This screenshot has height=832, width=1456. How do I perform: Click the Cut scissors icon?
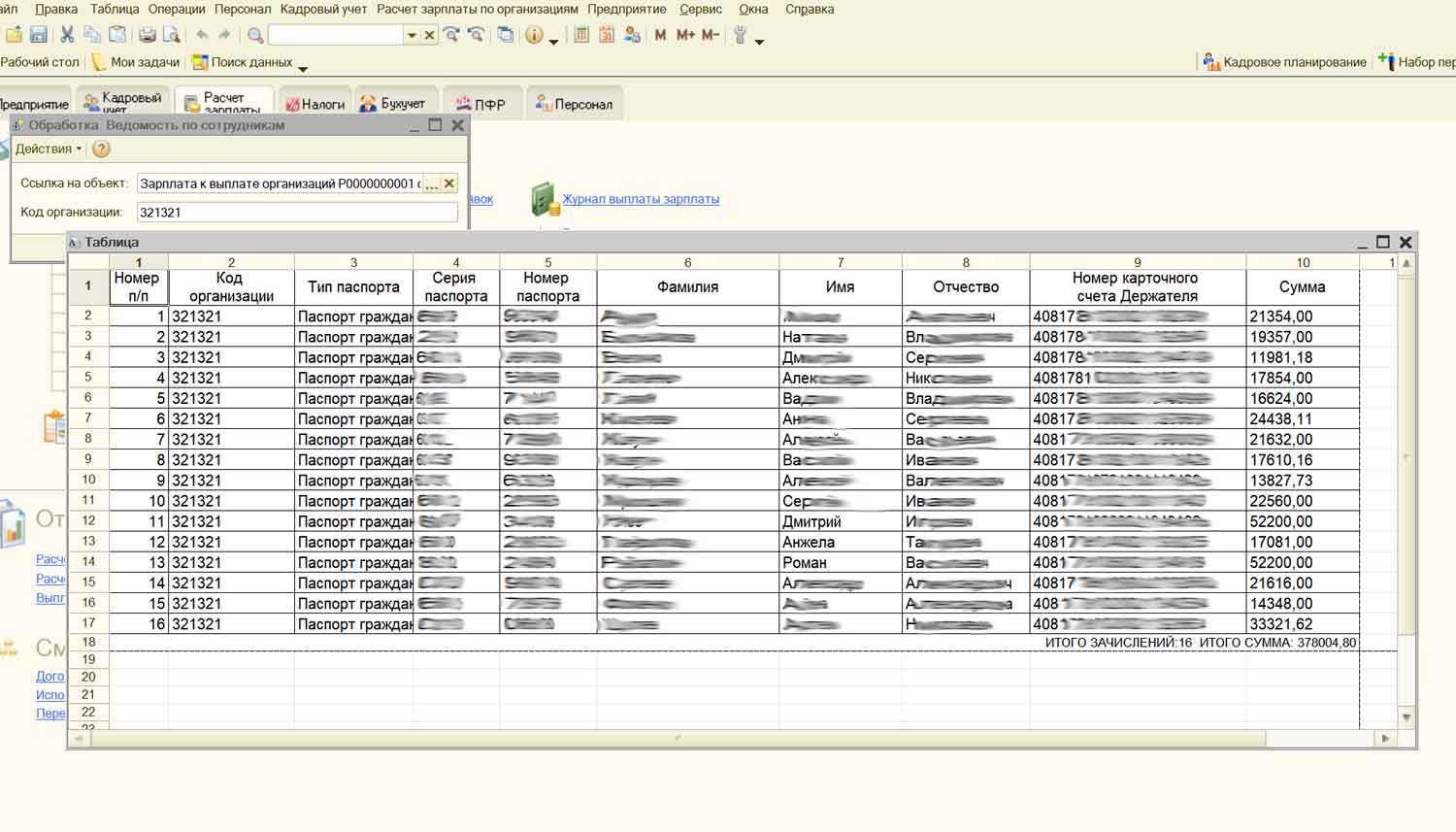(x=67, y=35)
